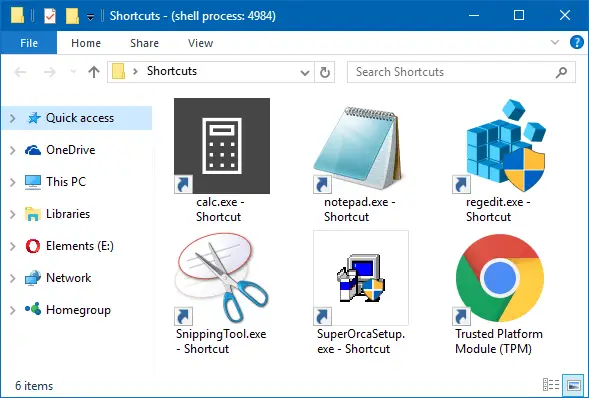Select the SuperOrcaSetup.exe installer icon
This screenshot has width=589, height=398.
coord(361,278)
